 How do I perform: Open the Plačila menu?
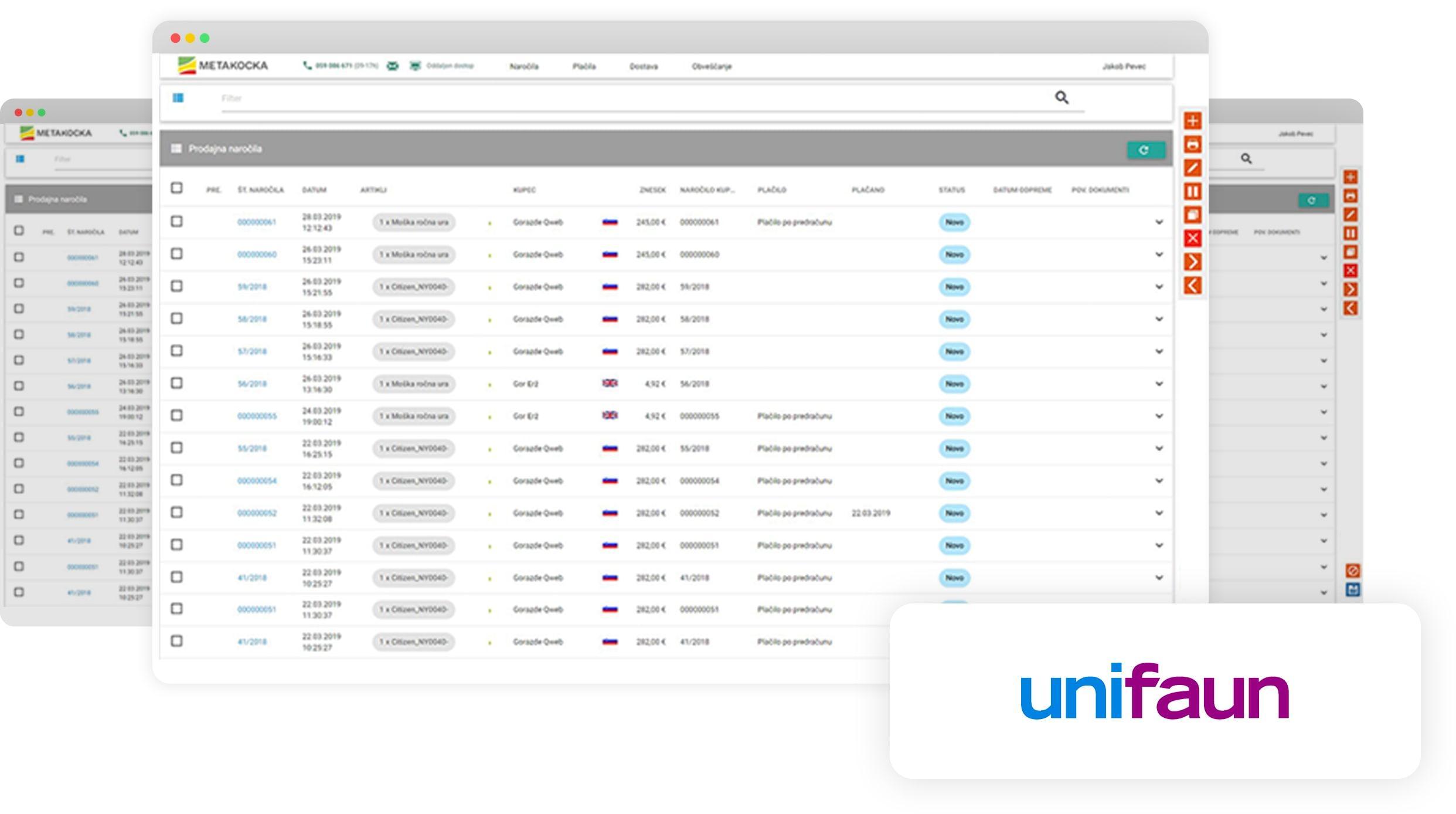pyautogui.click(x=584, y=66)
